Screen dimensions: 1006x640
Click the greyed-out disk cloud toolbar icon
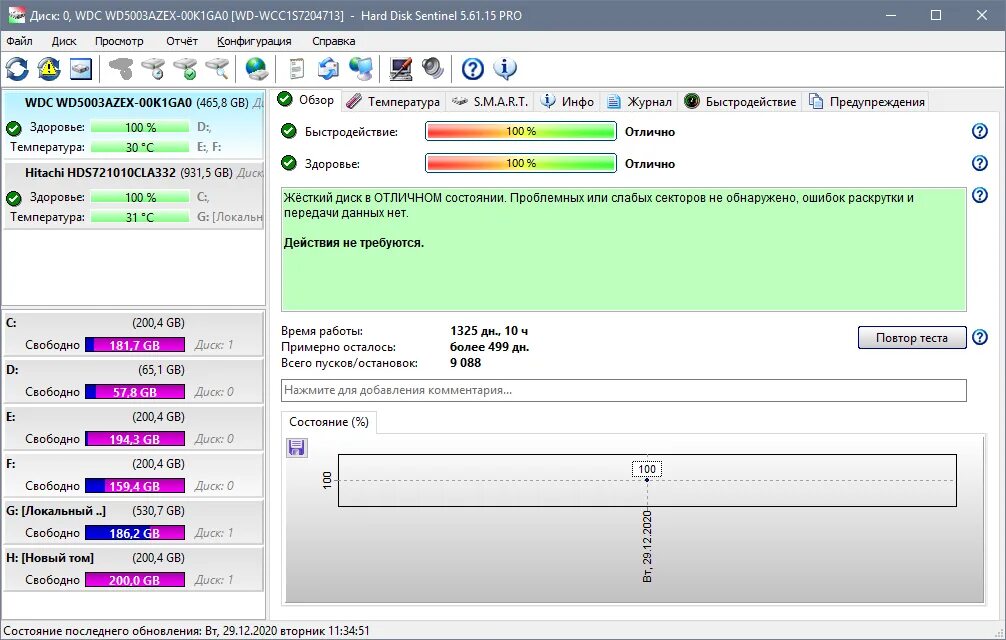[x=121, y=69]
